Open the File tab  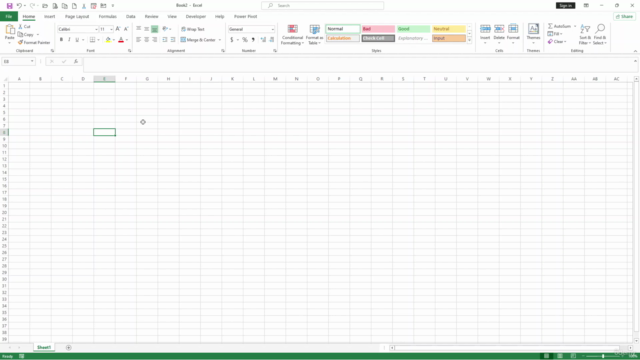pos(9,17)
